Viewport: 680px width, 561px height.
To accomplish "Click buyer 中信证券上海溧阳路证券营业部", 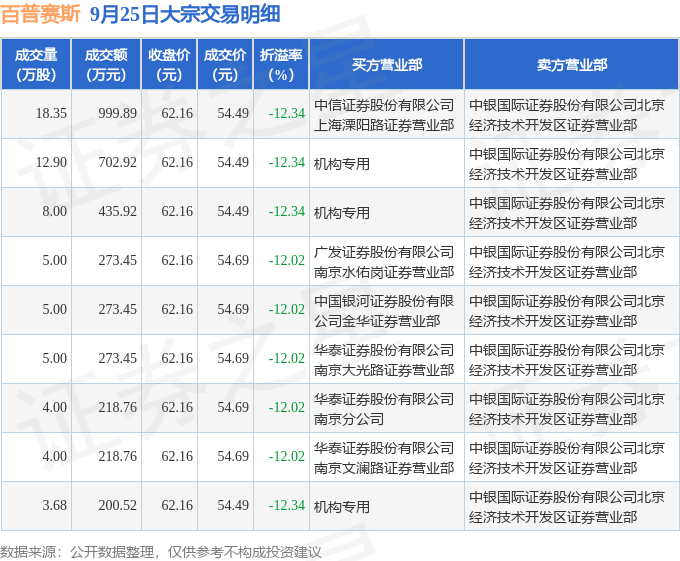I will [x=384, y=115].
